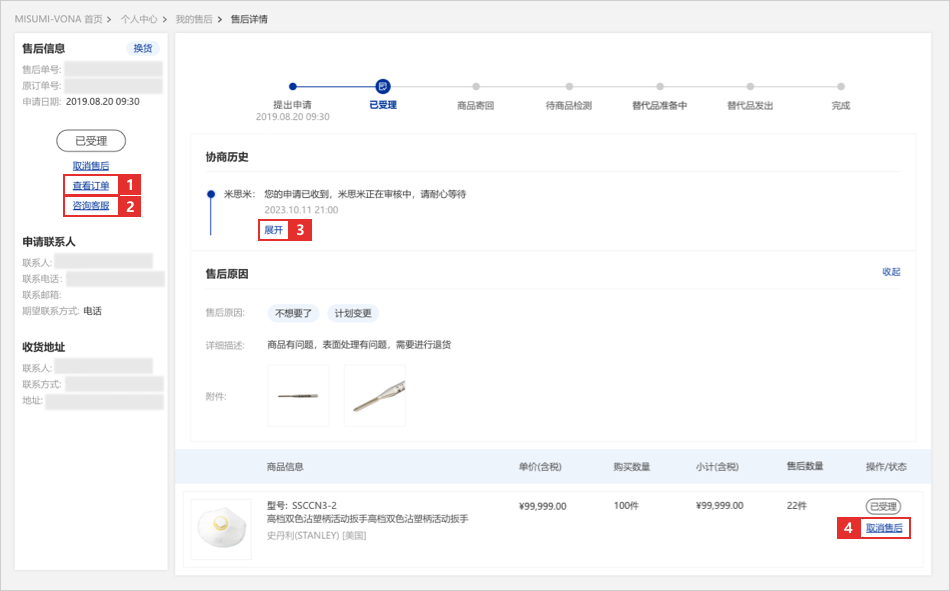950x591 pixels.
Task: Go to MISUMI-VONA 首页 breadcrumb
Action: click(x=58, y=19)
